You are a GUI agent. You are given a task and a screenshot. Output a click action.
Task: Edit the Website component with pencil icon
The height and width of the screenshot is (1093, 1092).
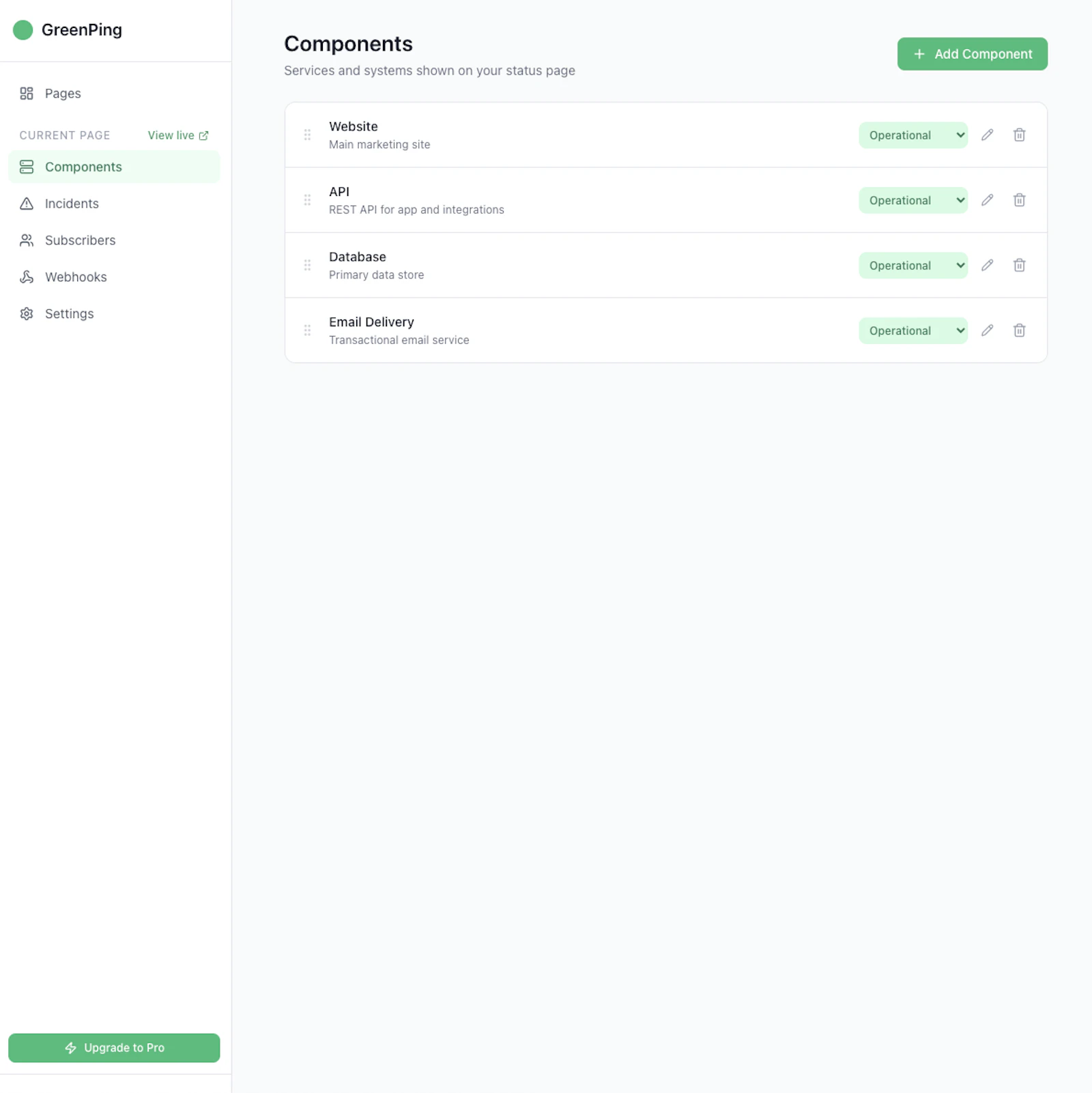[x=987, y=134]
